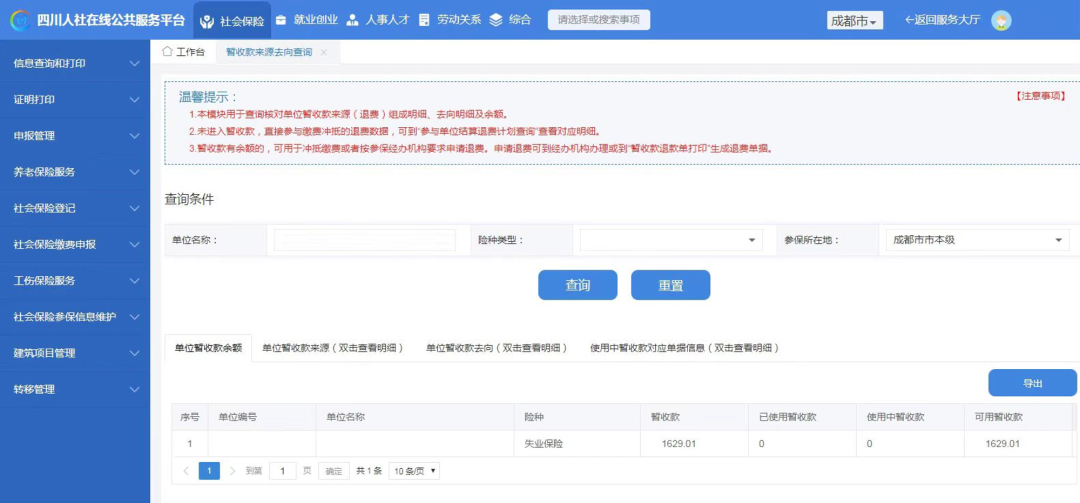1080x503 pixels.
Task: Open the 10 条/页 page size dropdown
Action: pos(414,471)
